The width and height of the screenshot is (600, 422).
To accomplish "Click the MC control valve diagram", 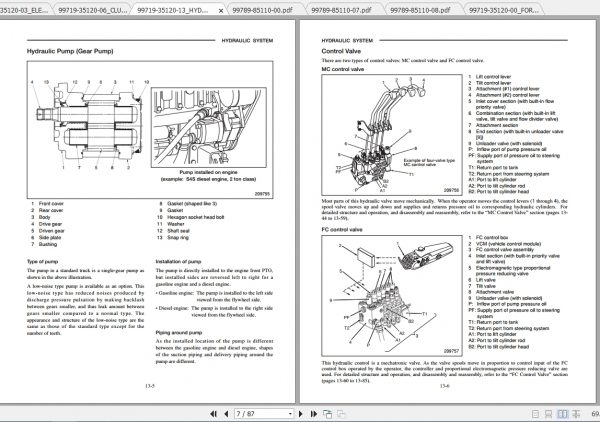I will pos(392,135).
